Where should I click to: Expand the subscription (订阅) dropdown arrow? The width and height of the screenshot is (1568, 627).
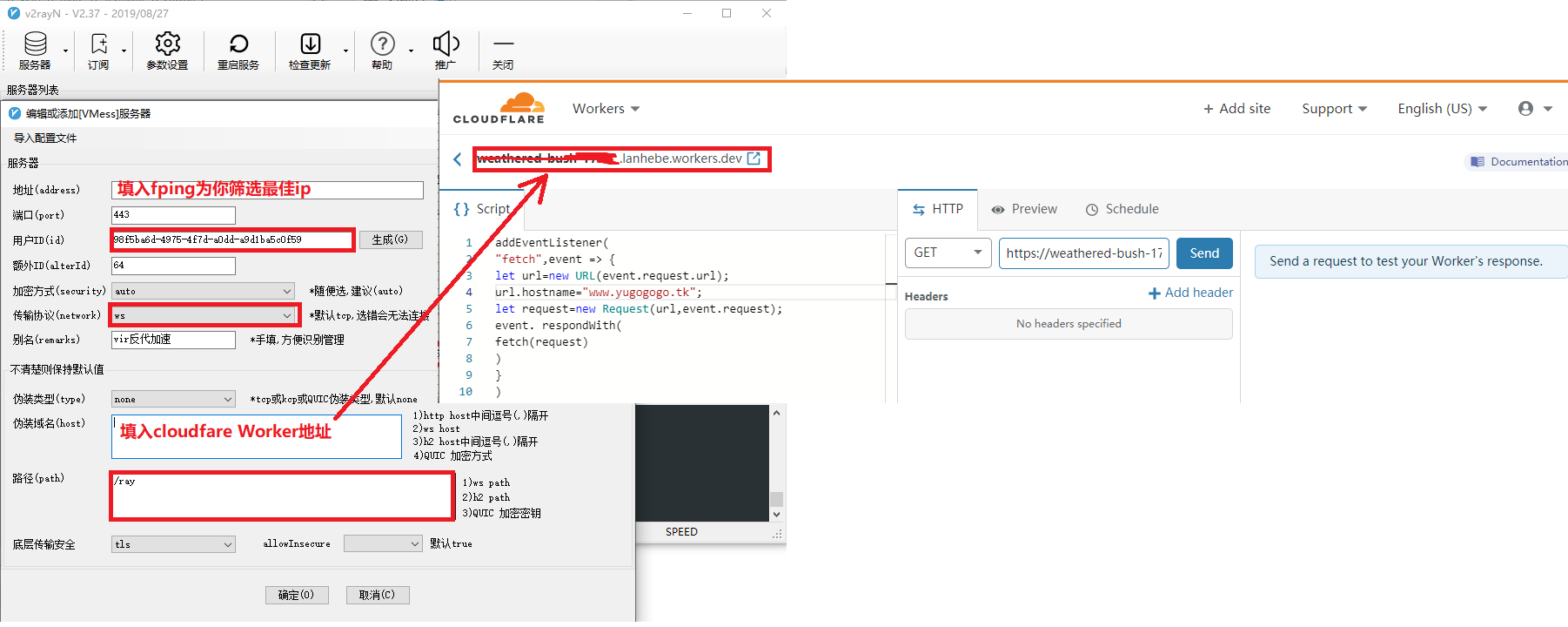pos(124,51)
